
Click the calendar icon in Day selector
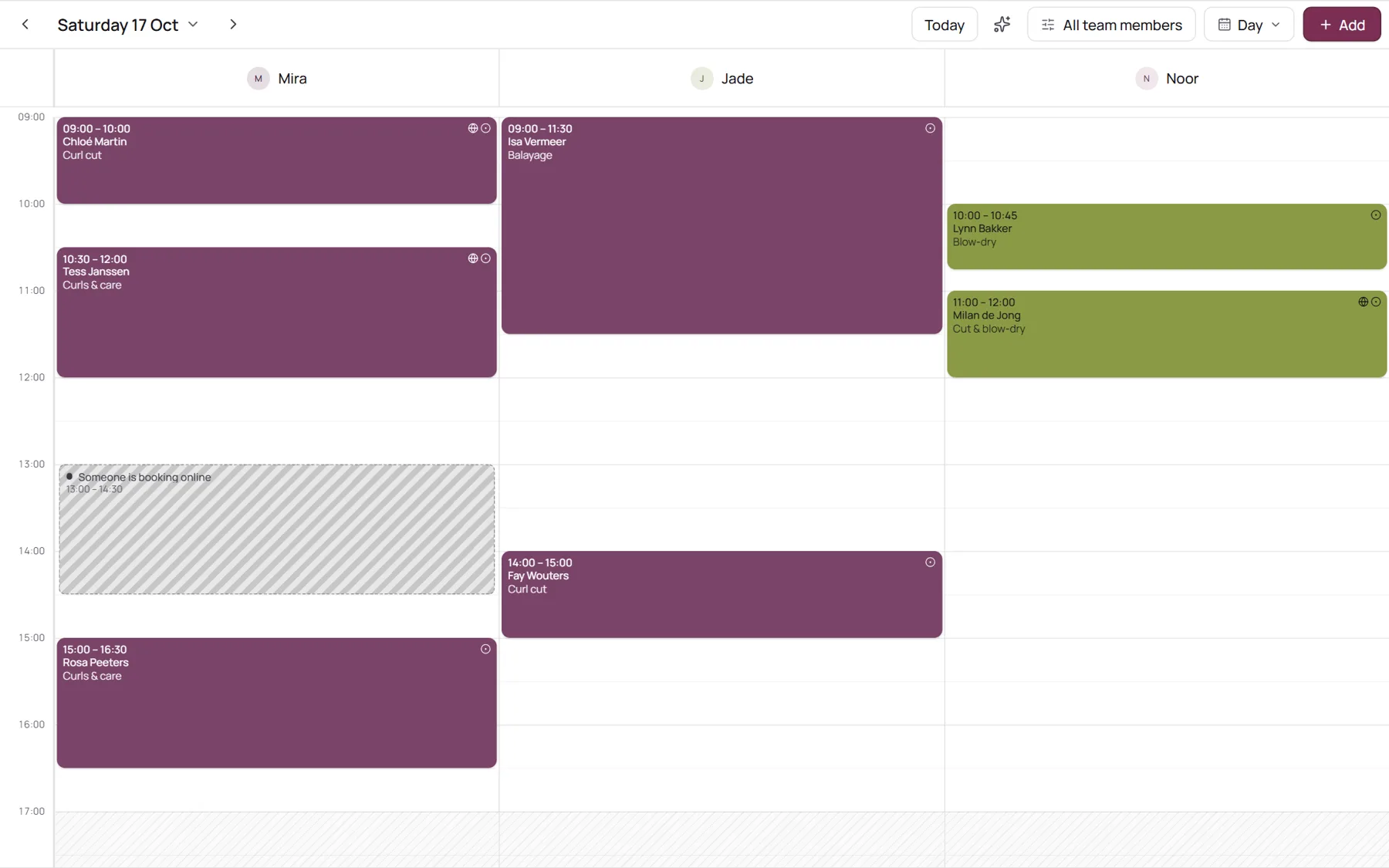click(1224, 25)
